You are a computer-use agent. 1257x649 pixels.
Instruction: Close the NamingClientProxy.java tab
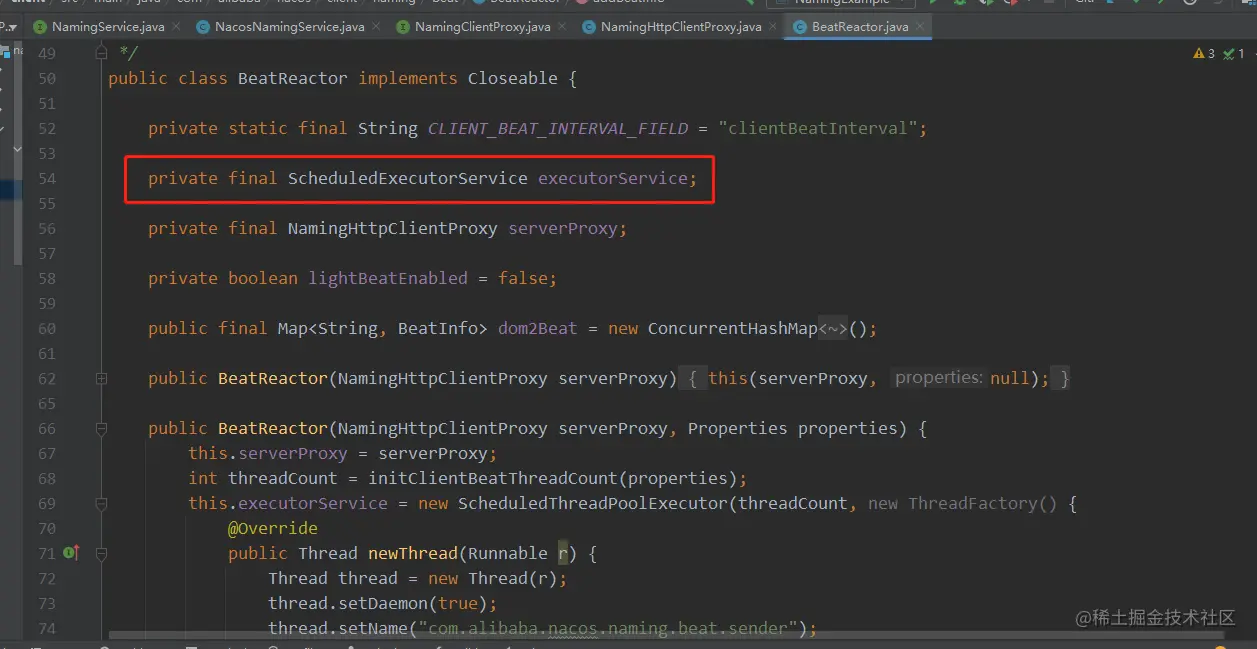click(560, 27)
